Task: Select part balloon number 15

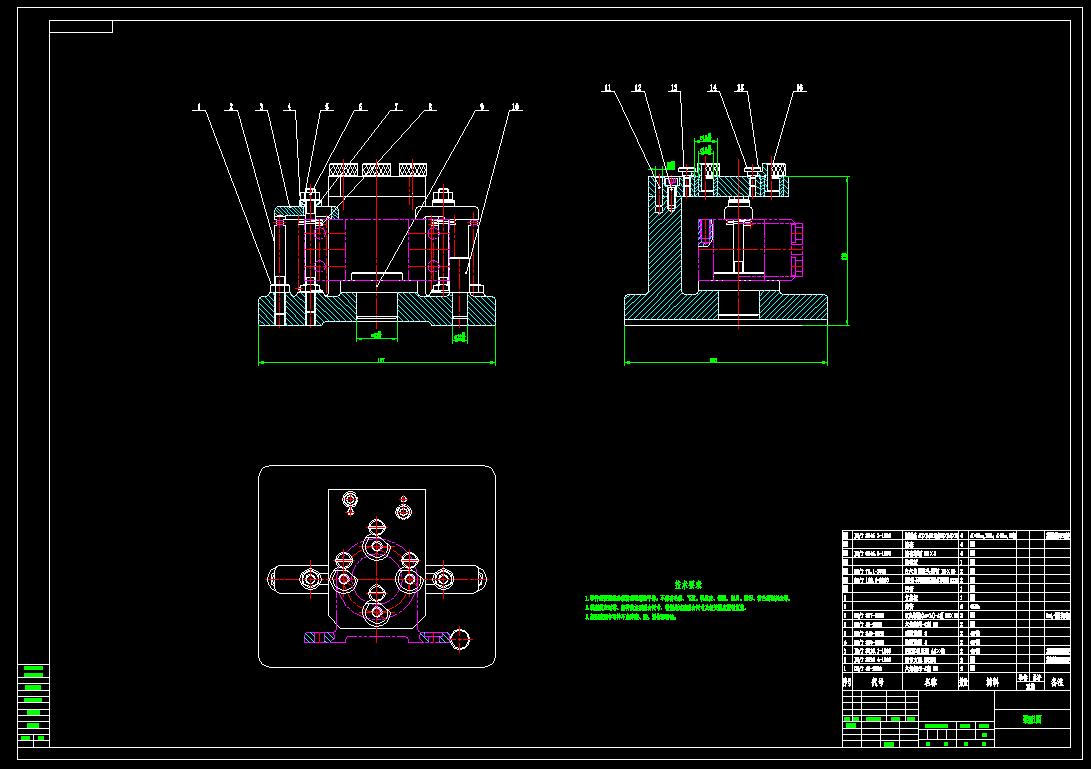Action: 741,88
